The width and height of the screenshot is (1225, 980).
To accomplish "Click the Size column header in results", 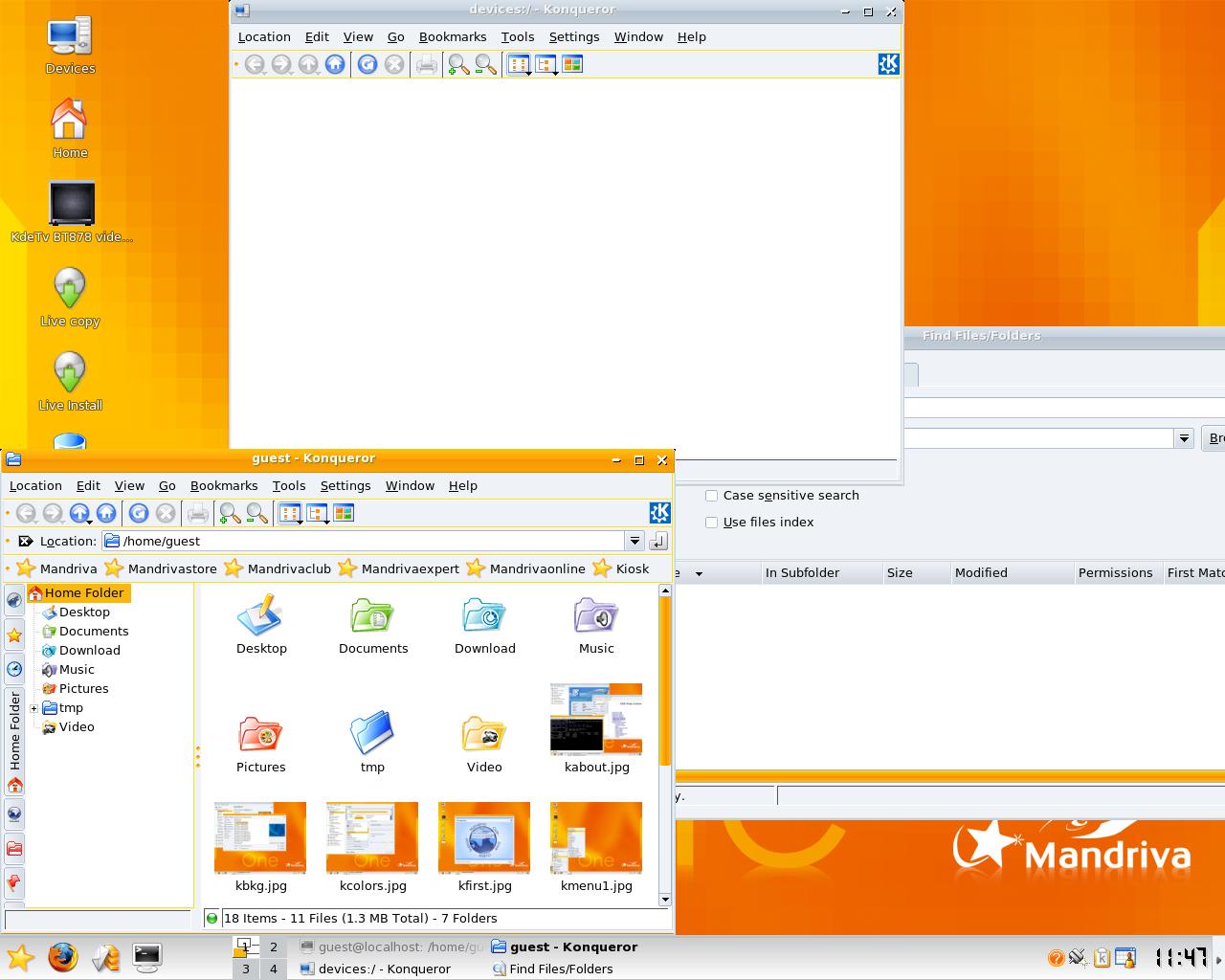I will click(916, 573).
